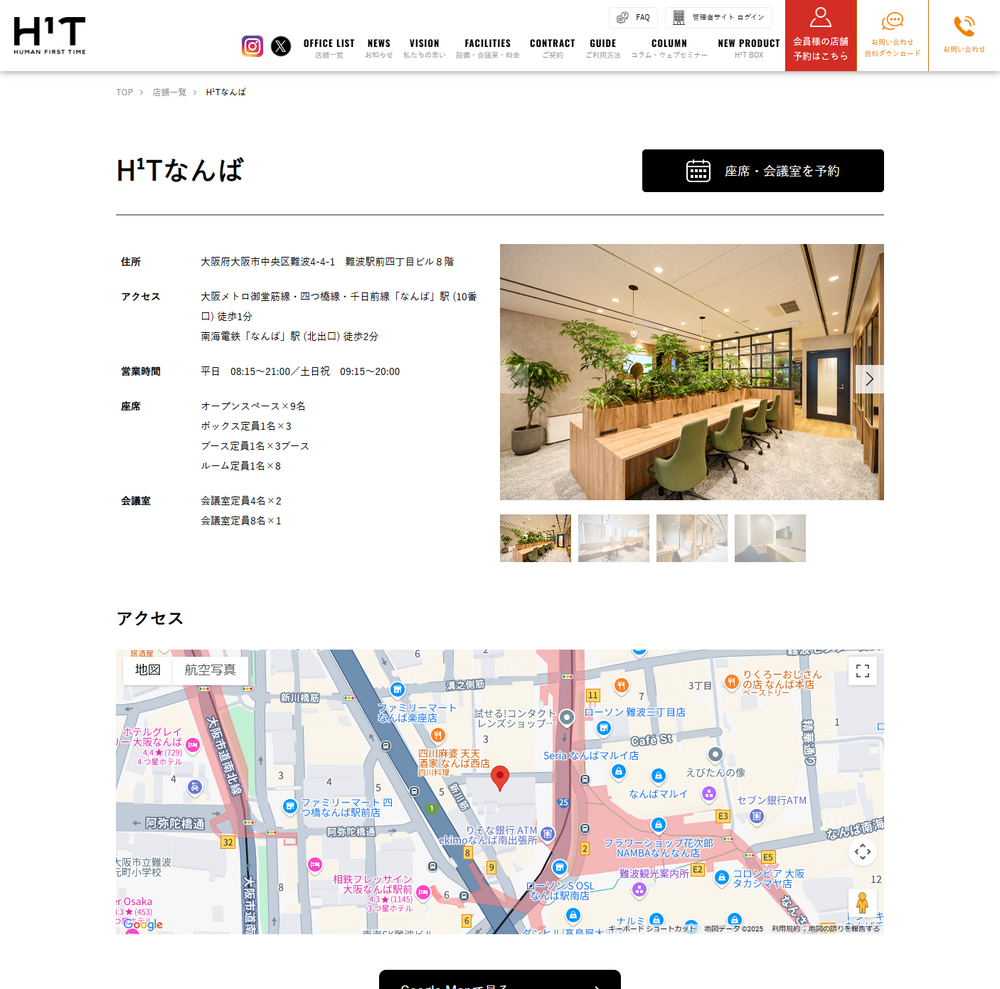Toggle fullscreen view on the map
The height and width of the screenshot is (989, 1000).
click(x=862, y=671)
